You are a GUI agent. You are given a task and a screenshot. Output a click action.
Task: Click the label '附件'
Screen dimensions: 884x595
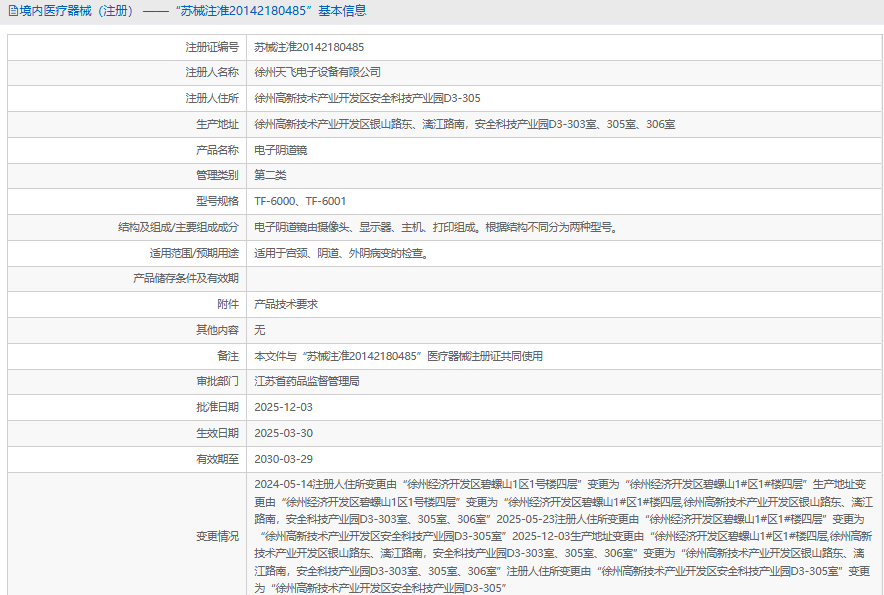(228, 305)
